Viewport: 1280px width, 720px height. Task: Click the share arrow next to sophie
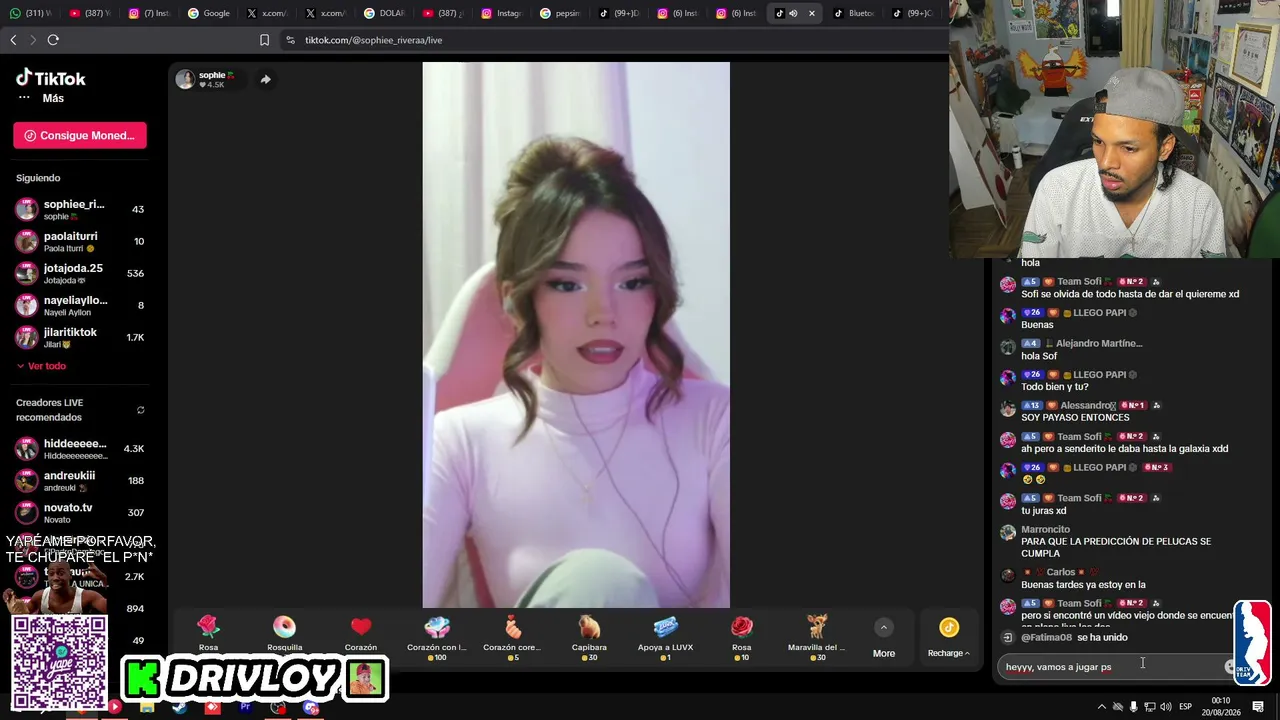[x=265, y=79]
